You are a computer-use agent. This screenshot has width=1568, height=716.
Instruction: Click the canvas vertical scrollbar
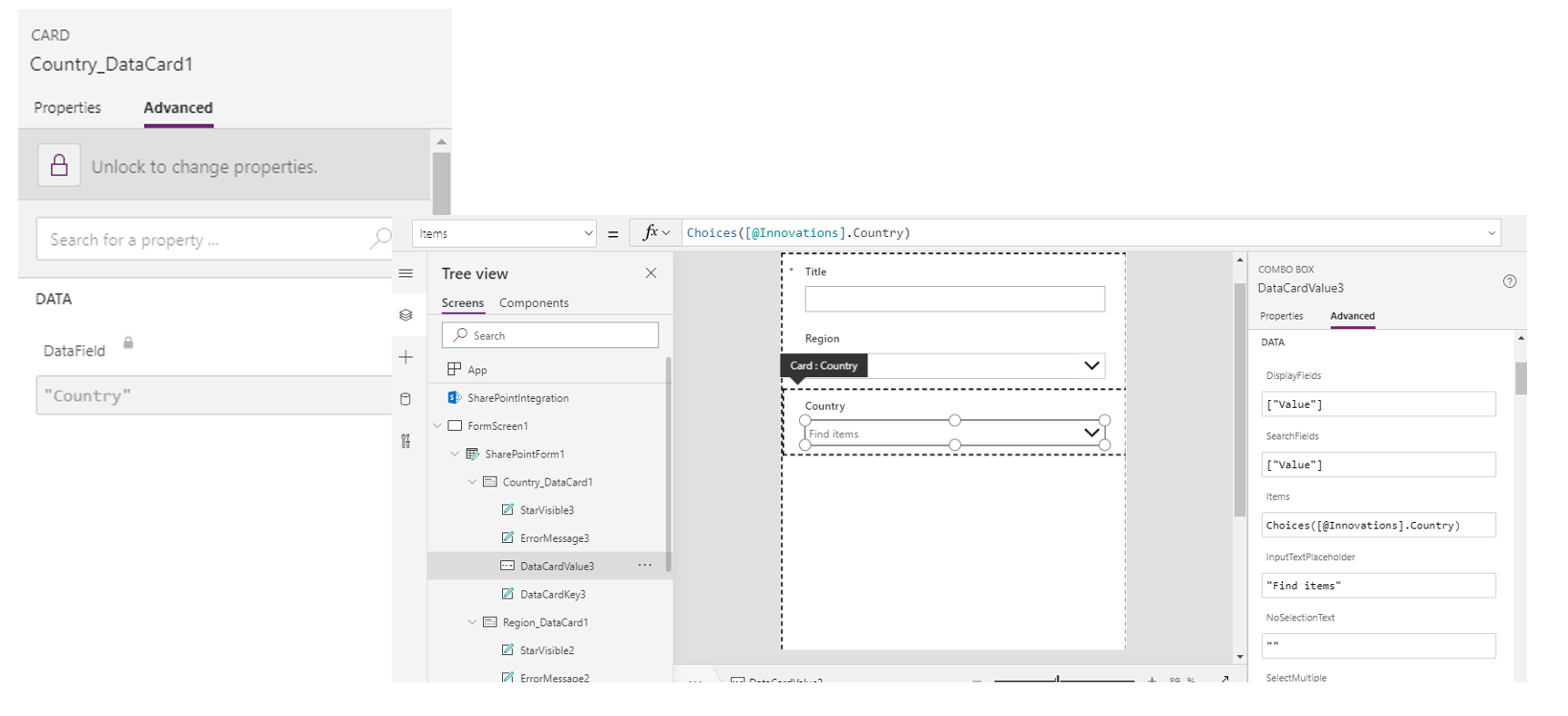coord(1239,399)
